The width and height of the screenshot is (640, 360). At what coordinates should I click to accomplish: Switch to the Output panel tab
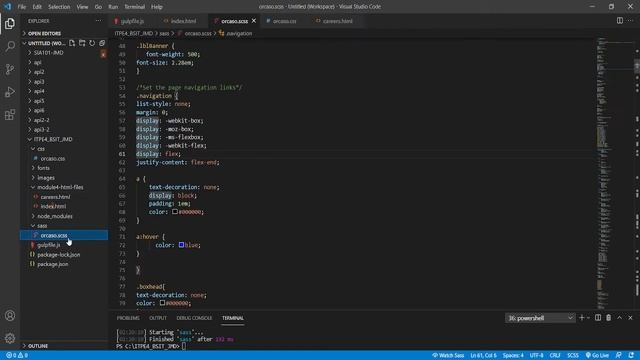158,318
